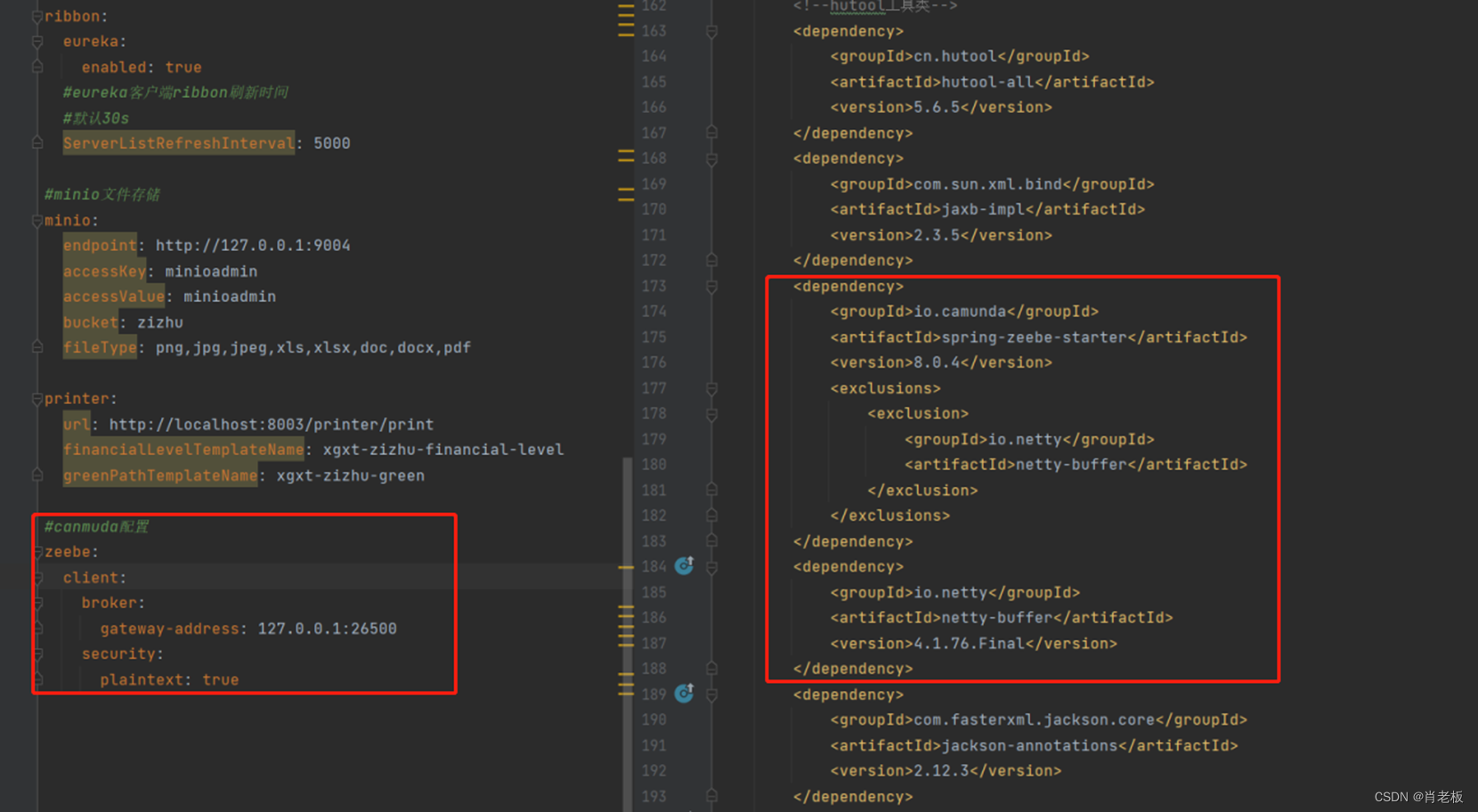Click the gateway-address 127.0.0.1:26500 line
Screen dimensions: 1478x812
(248, 629)
